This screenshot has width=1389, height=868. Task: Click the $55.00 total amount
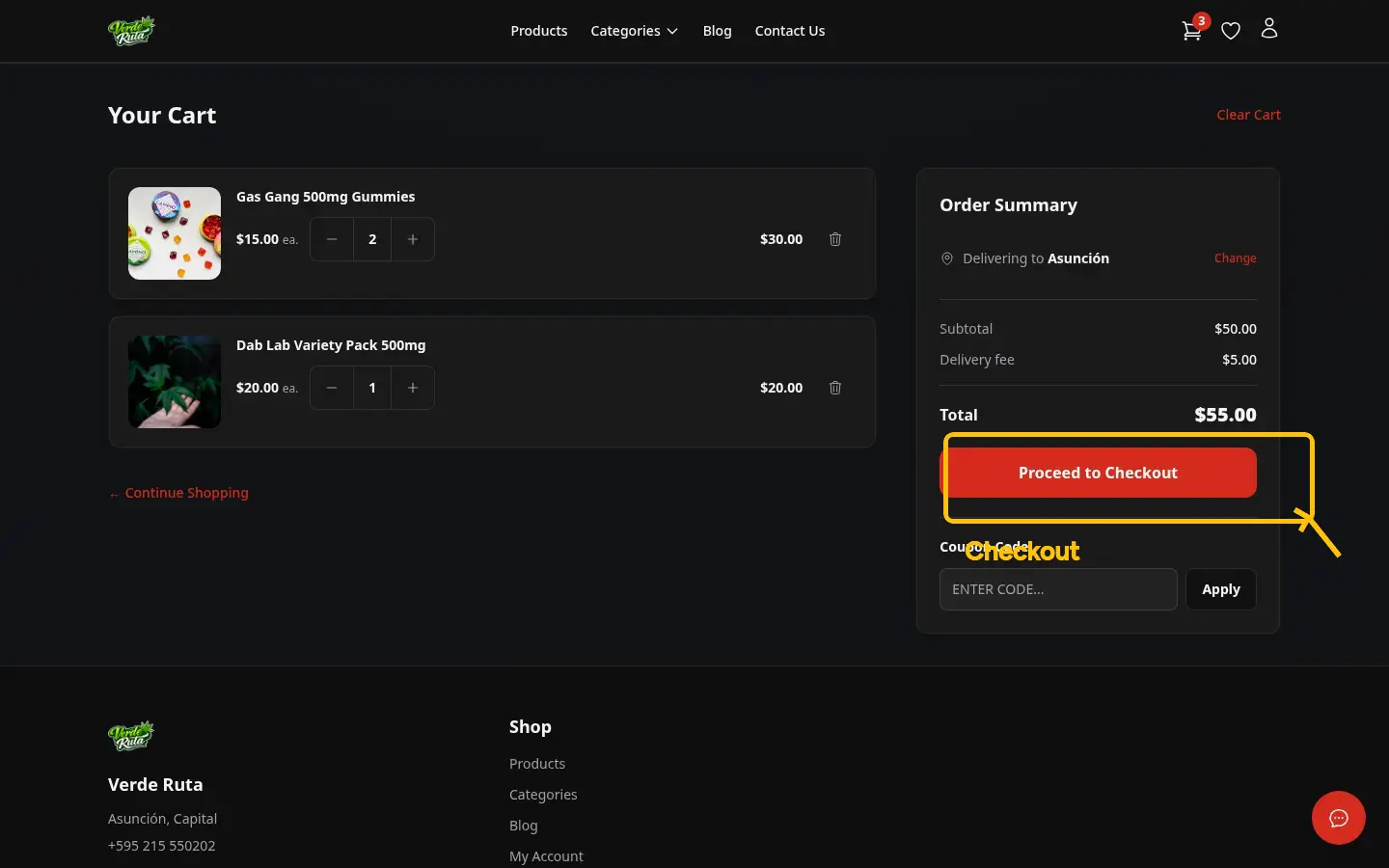(x=1225, y=415)
